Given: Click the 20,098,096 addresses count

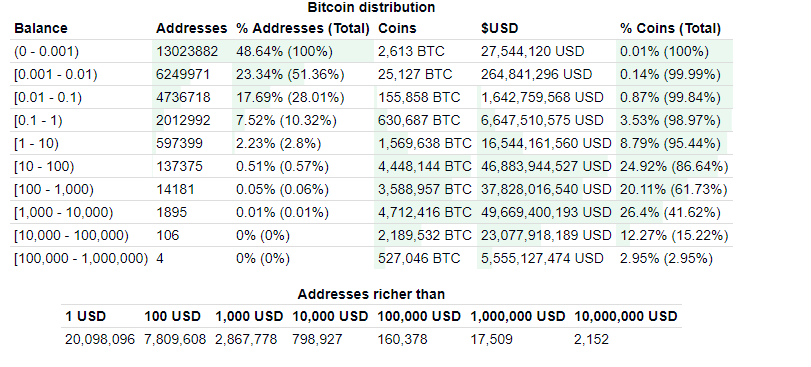Looking at the screenshot, I should point(100,339).
